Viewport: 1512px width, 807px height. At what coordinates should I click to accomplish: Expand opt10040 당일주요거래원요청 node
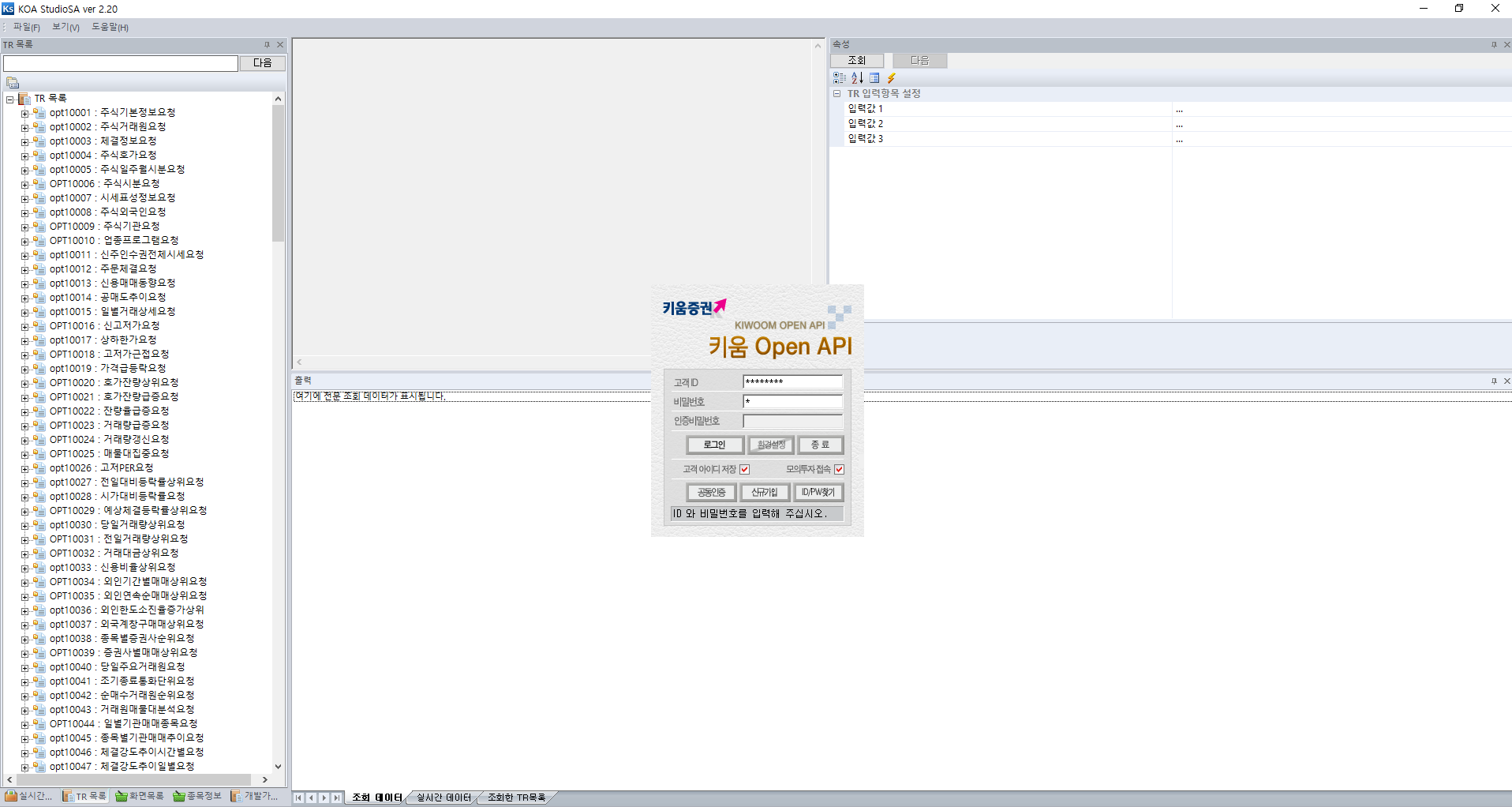coord(24,668)
